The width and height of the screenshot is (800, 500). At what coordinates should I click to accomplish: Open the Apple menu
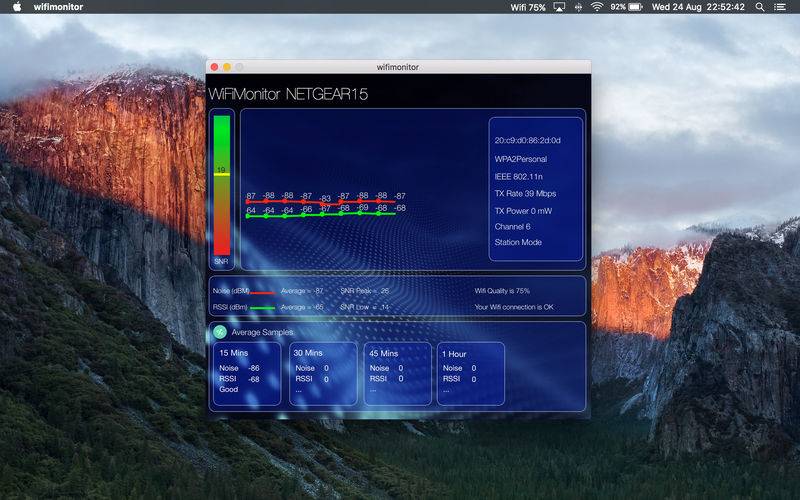point(17,7)
